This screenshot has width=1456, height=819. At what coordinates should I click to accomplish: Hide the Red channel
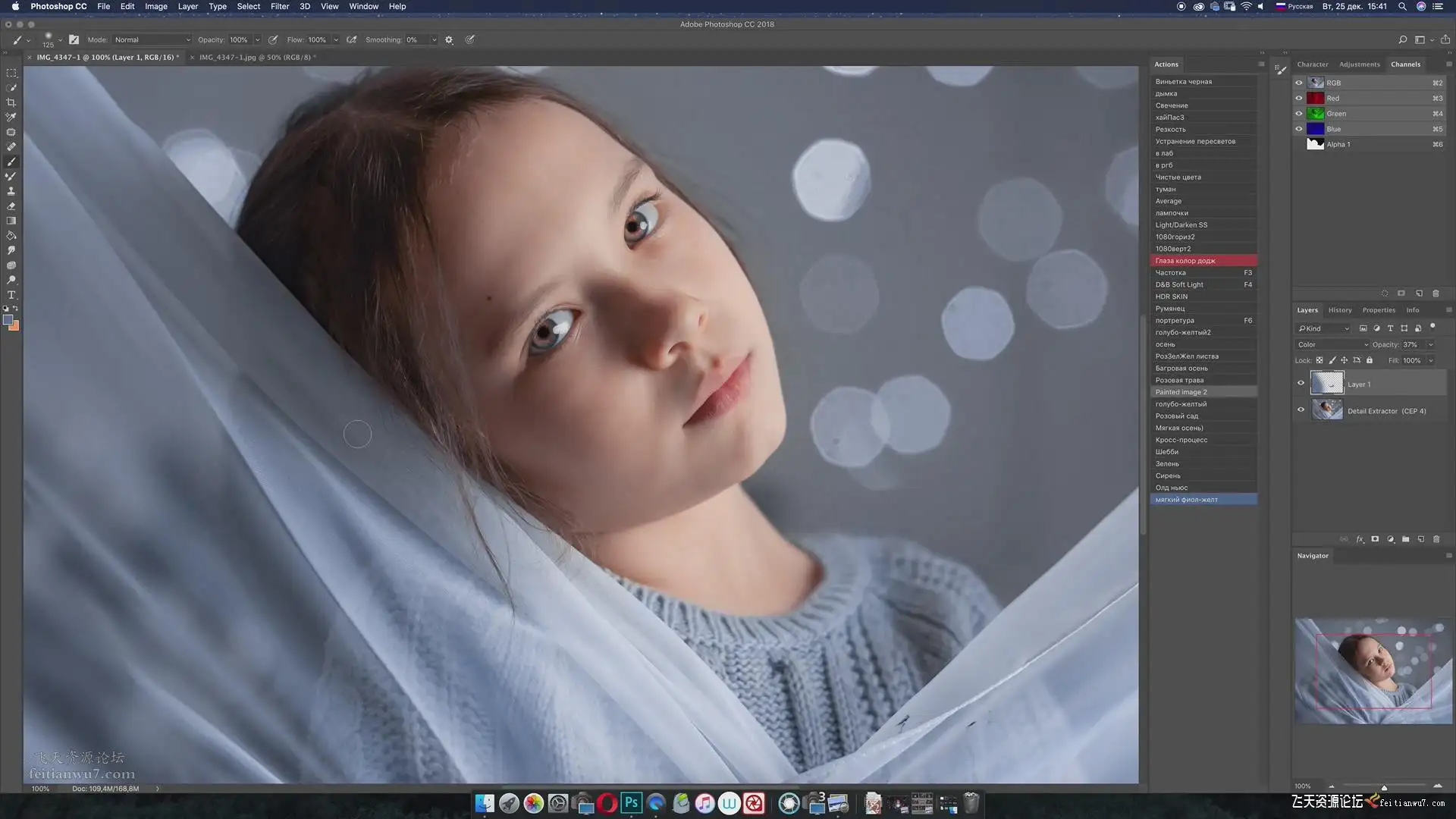[x=1299, y=98]
